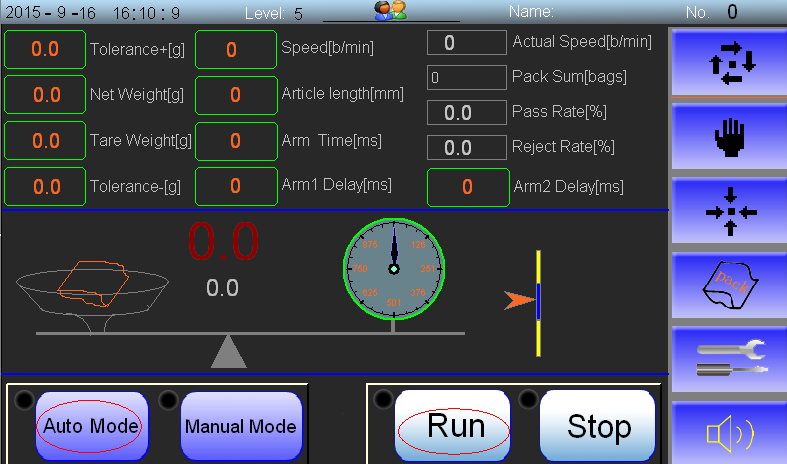787x464 pixels.
Task: Select Auto Mode
Action: 92,426
